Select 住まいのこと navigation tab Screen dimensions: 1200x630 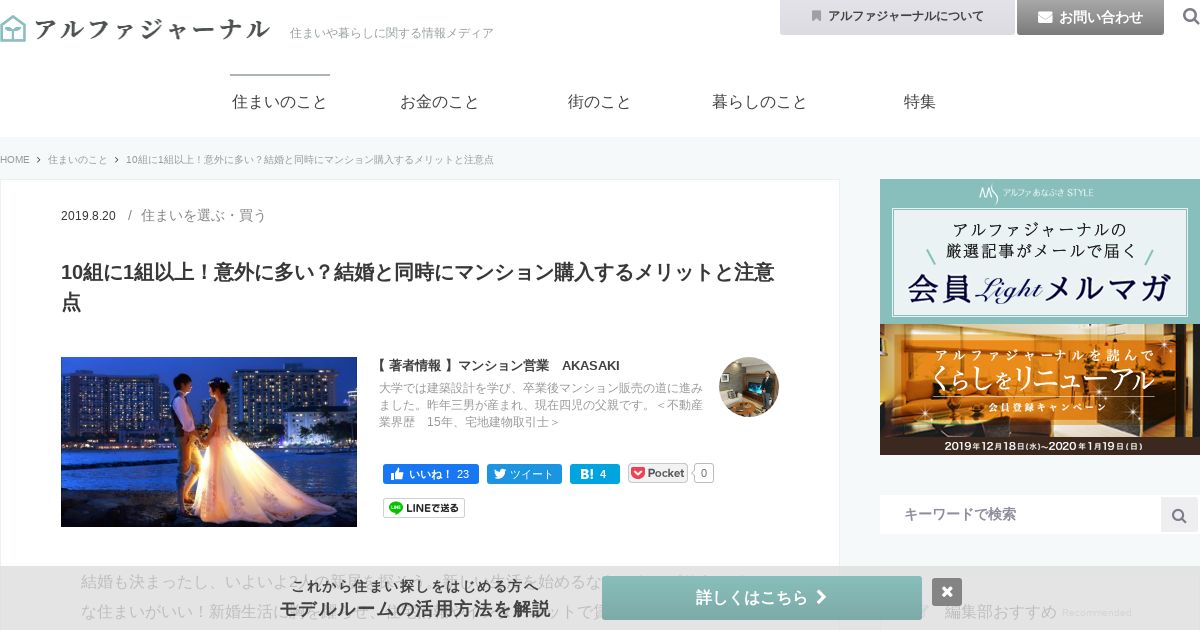tap(280, 102)
